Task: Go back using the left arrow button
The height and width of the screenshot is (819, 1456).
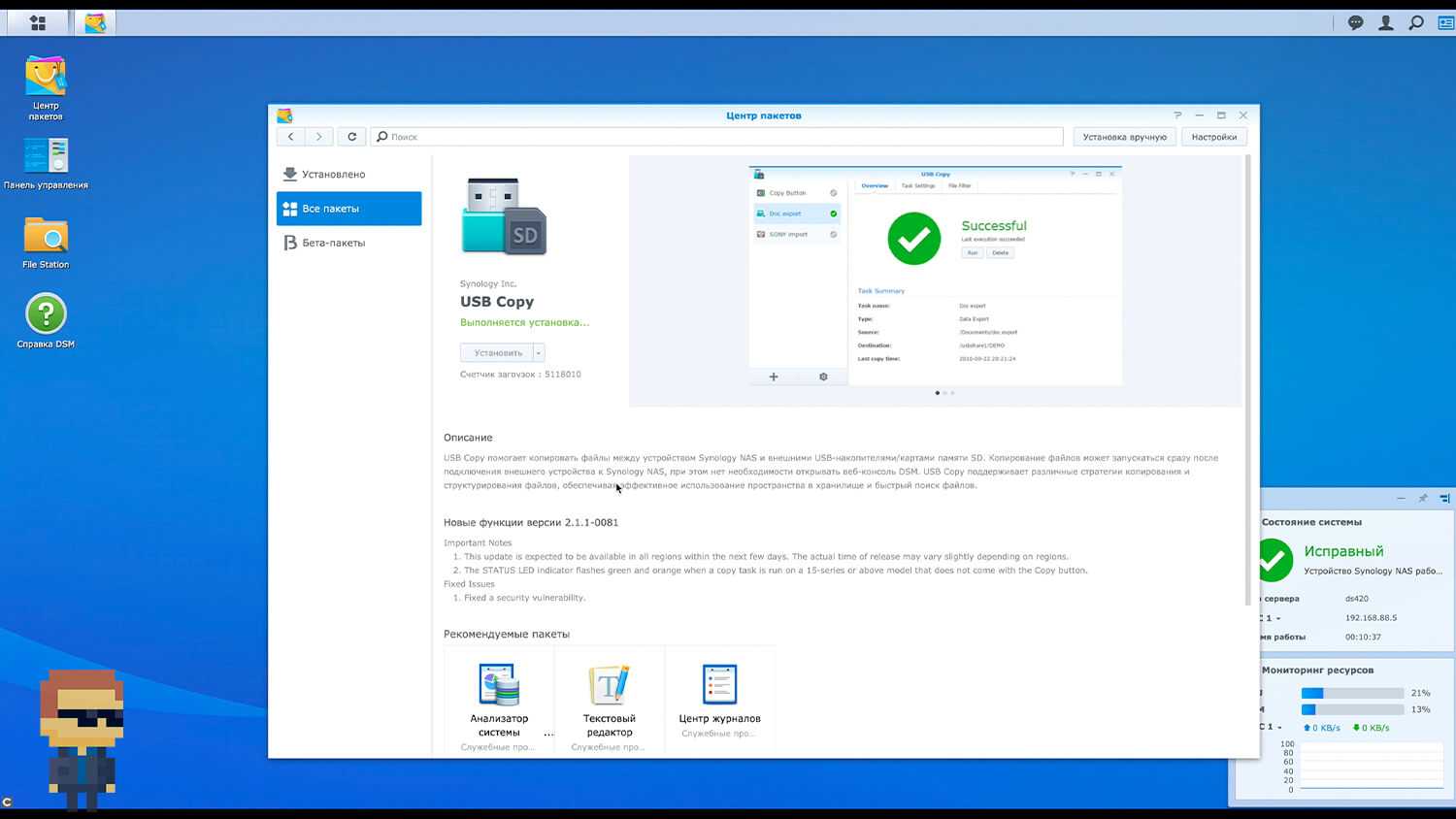Action: (290, 137)
